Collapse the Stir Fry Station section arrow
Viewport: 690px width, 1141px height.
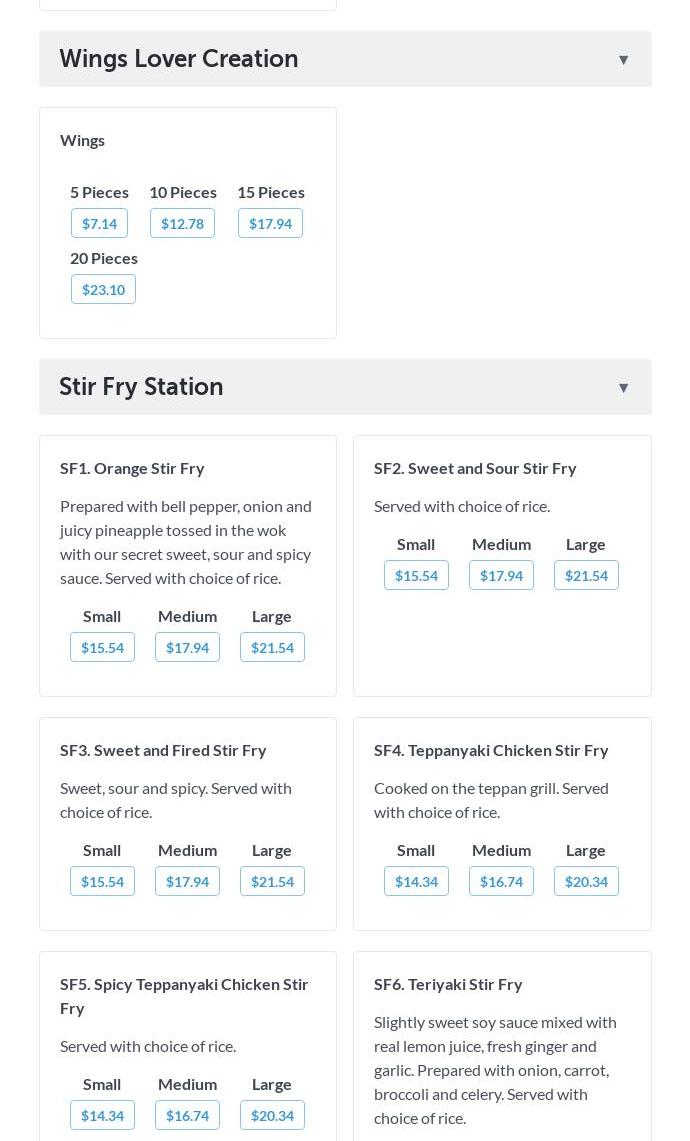point(623,388)
